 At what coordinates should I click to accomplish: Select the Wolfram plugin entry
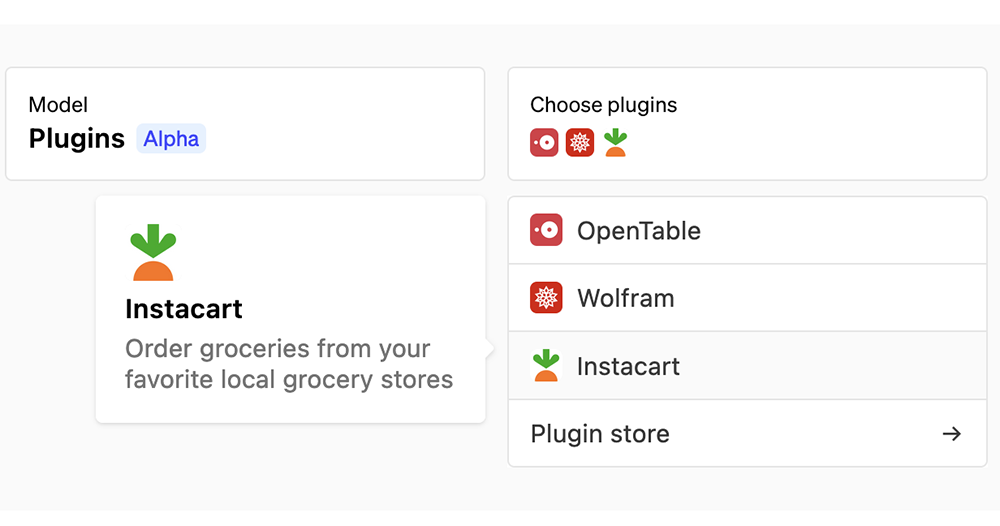[747, 298]
